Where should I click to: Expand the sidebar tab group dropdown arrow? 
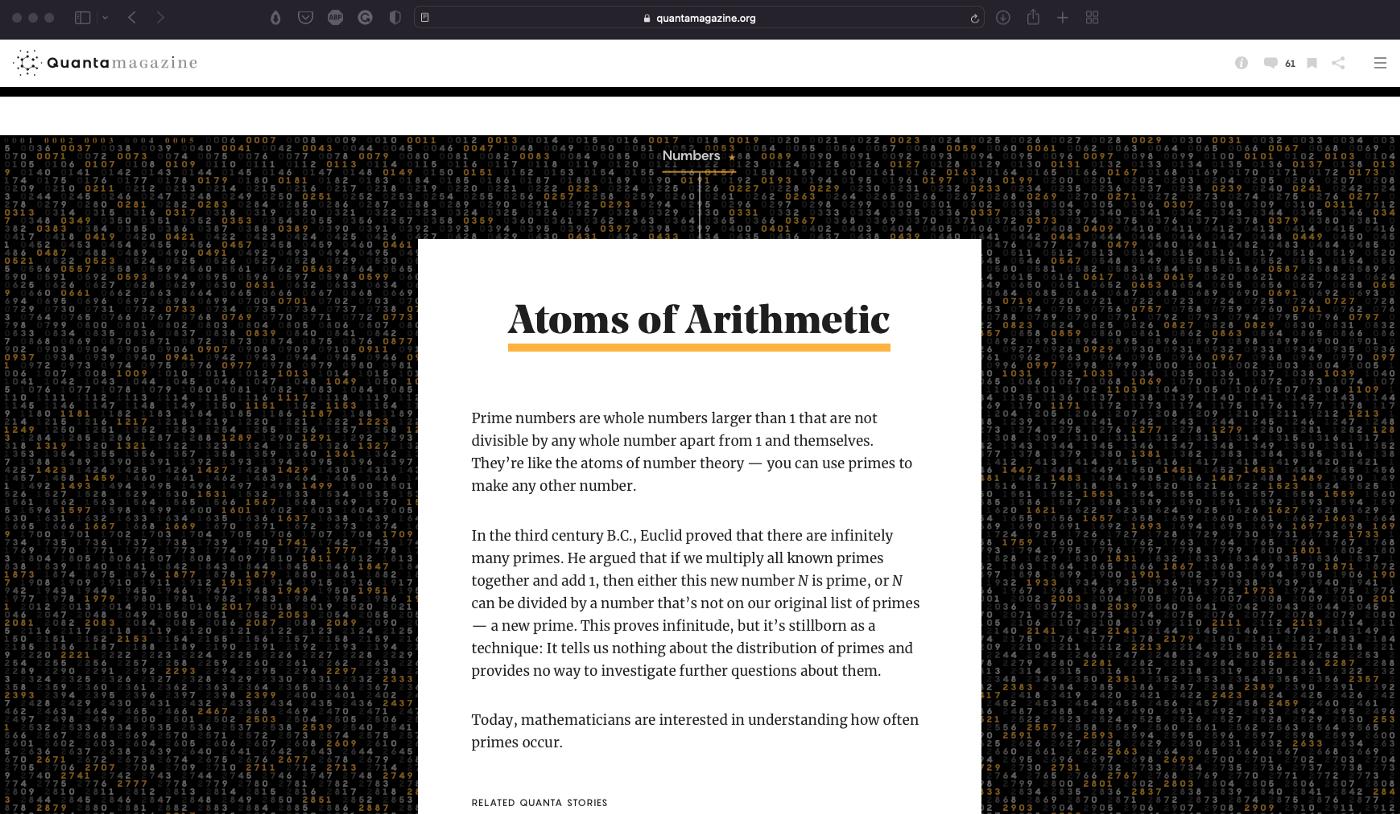[105, 18]
